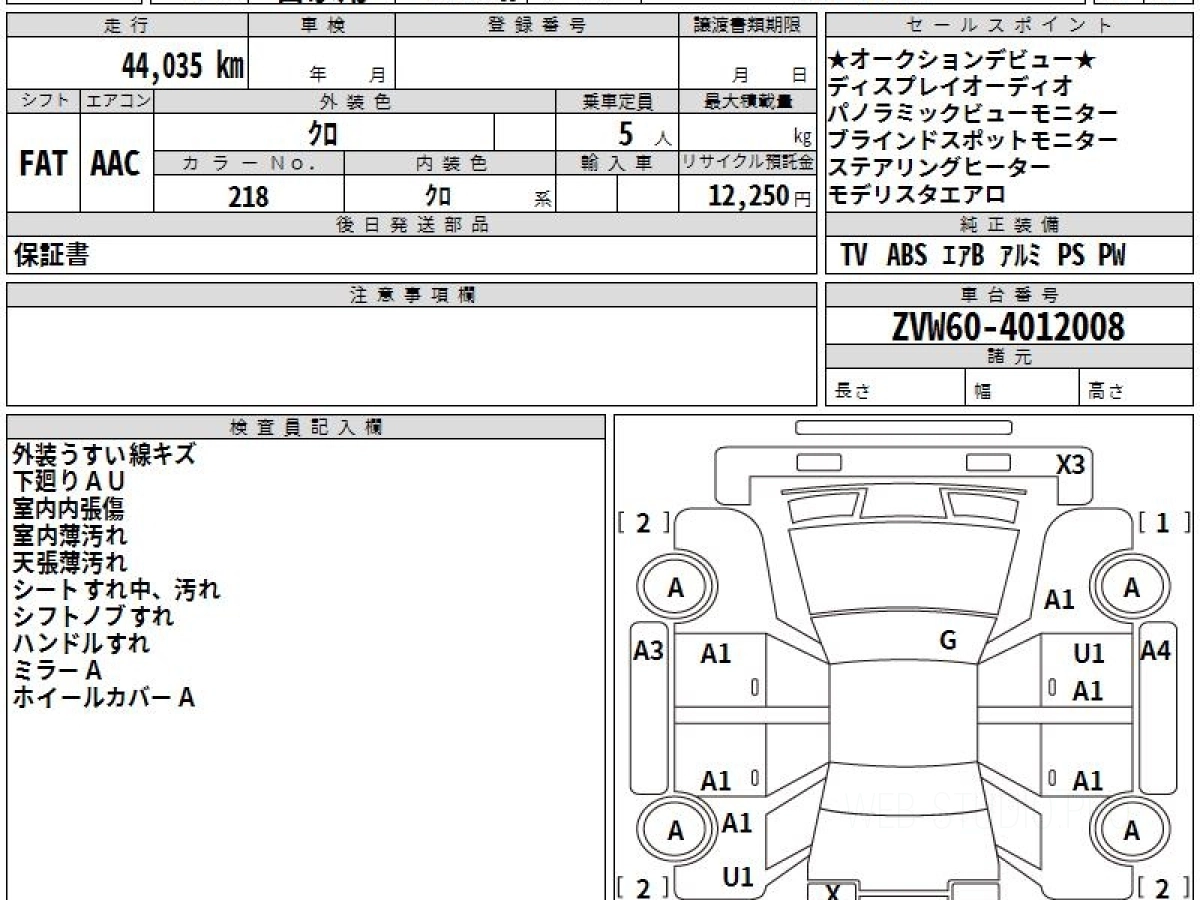The height and width of the screenshot is (900, 1200).
Task: Click the 幅 dimension label
Action: point(984,392)
